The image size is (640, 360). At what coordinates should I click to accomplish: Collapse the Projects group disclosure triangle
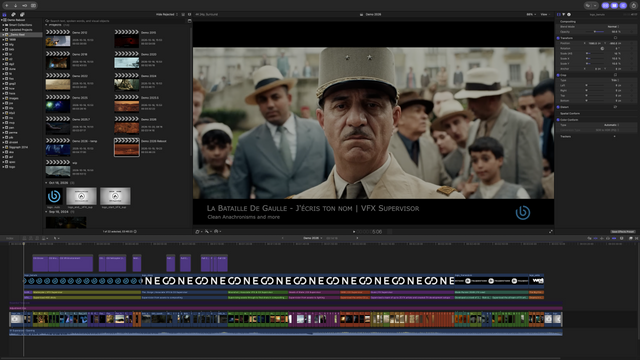46,25
